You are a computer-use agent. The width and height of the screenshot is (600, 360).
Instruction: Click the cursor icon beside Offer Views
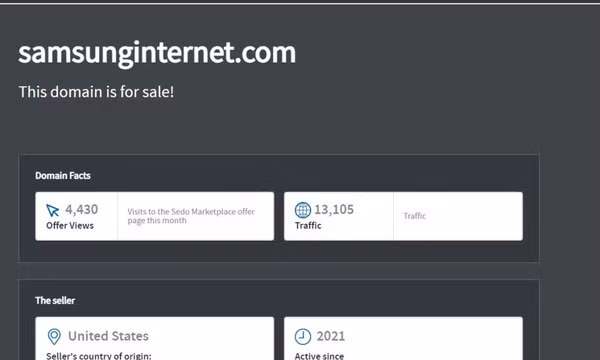[53, 210]
